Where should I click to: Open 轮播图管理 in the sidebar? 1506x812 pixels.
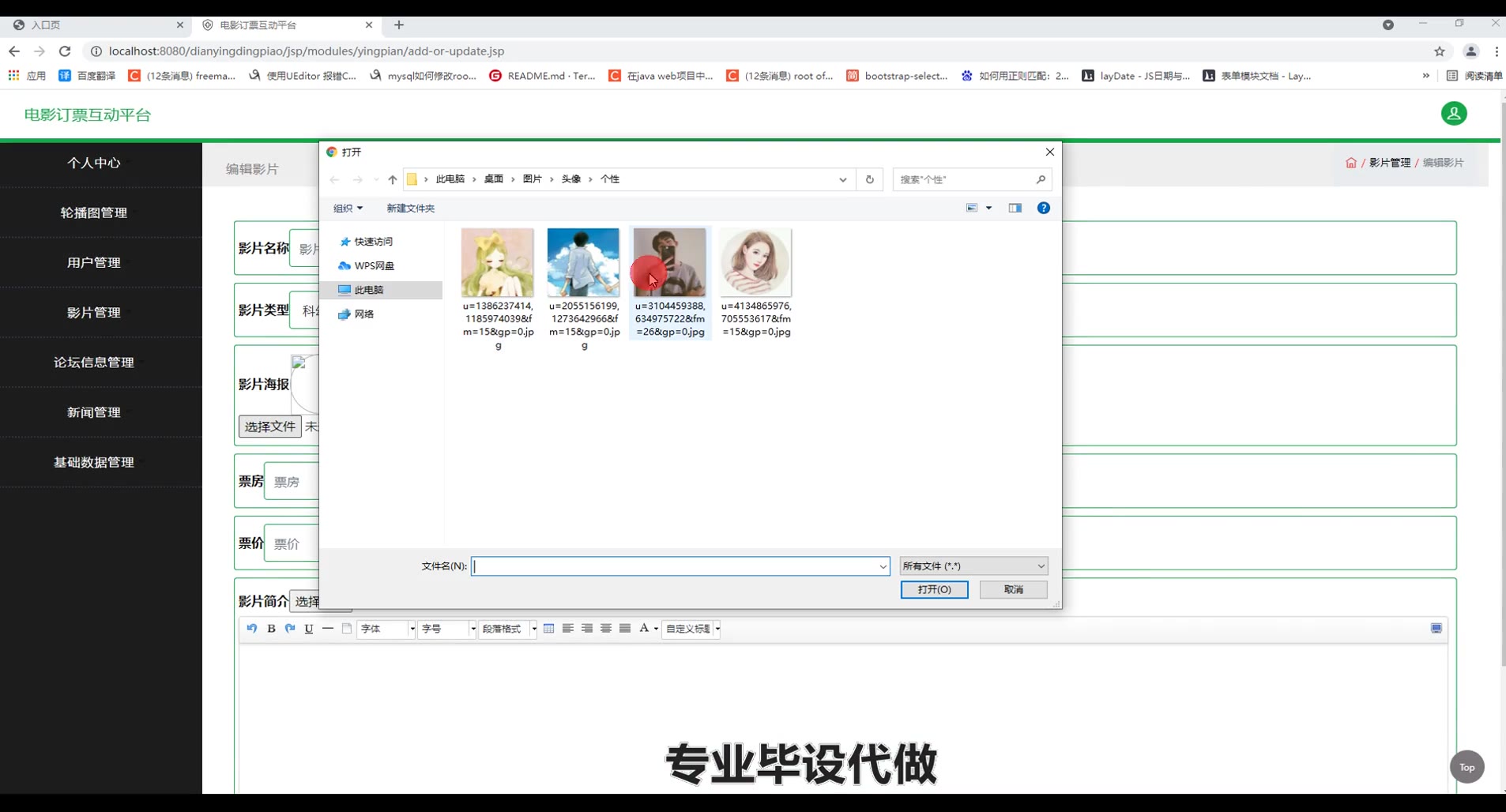(x=94, y=212)
